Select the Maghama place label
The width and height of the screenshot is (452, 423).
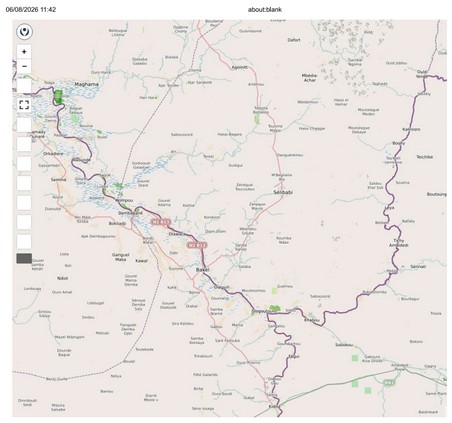86,84
